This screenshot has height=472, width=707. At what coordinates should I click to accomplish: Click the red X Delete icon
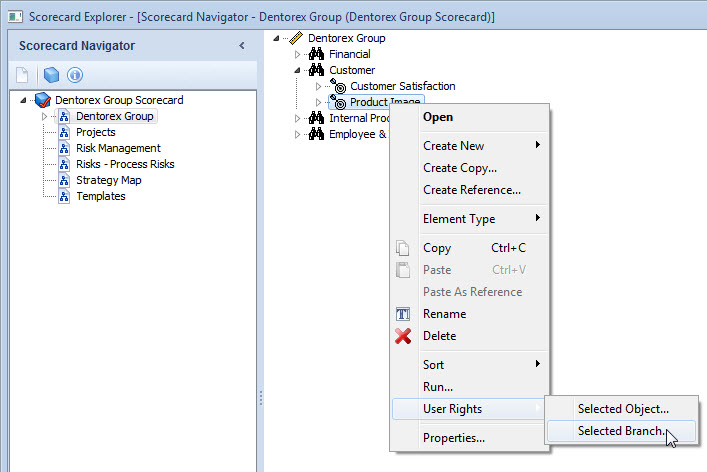[403, 336]
